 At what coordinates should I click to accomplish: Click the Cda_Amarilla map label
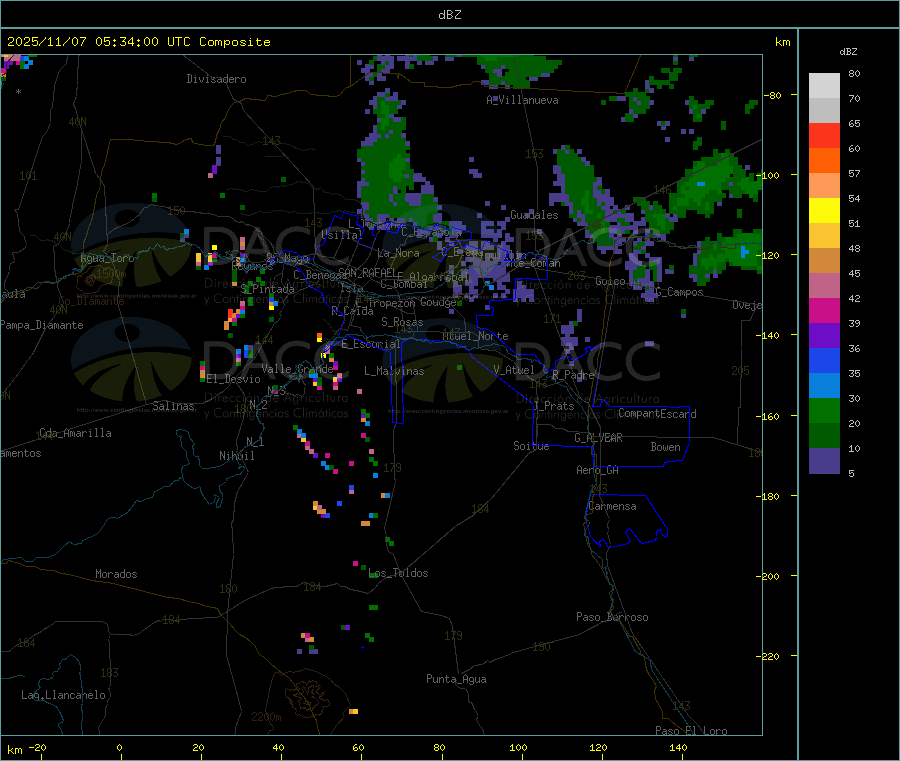pos(75,433)
